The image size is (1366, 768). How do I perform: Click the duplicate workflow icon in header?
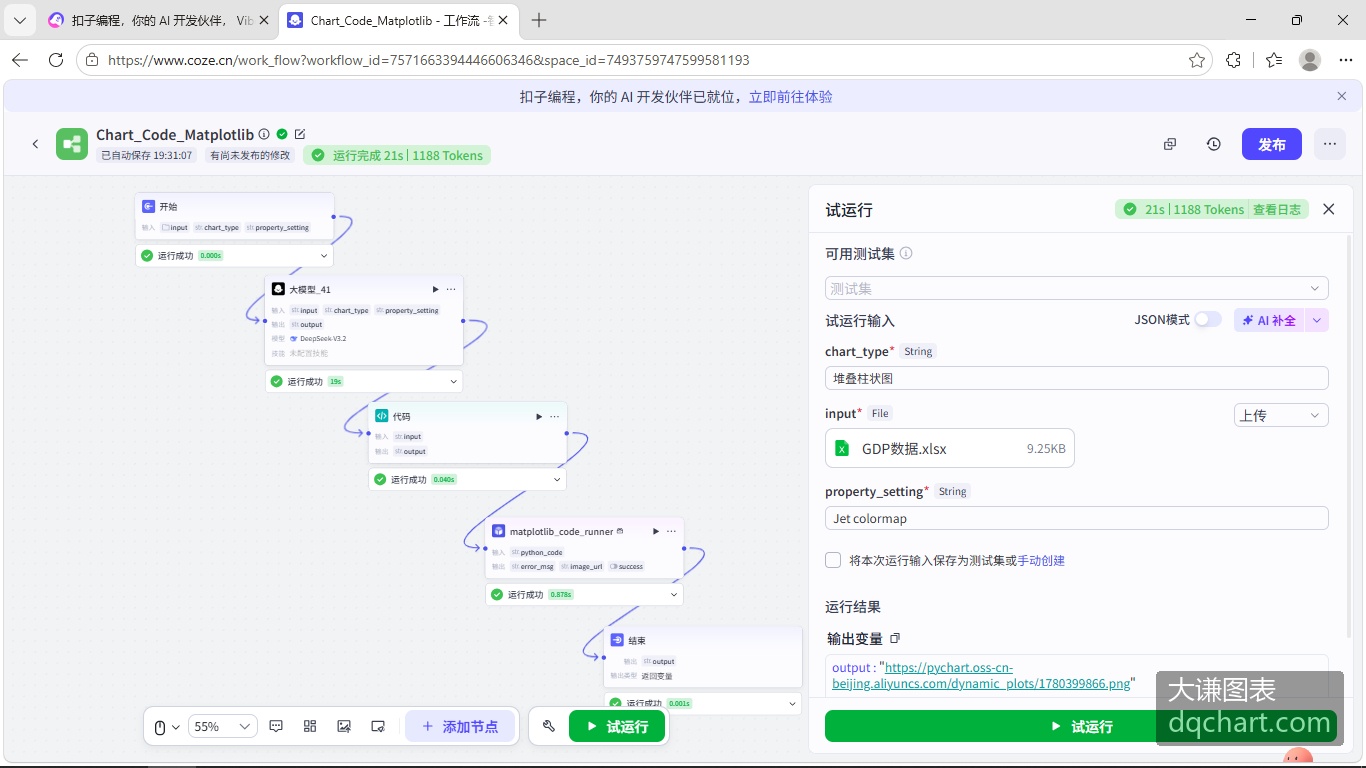1170,144
